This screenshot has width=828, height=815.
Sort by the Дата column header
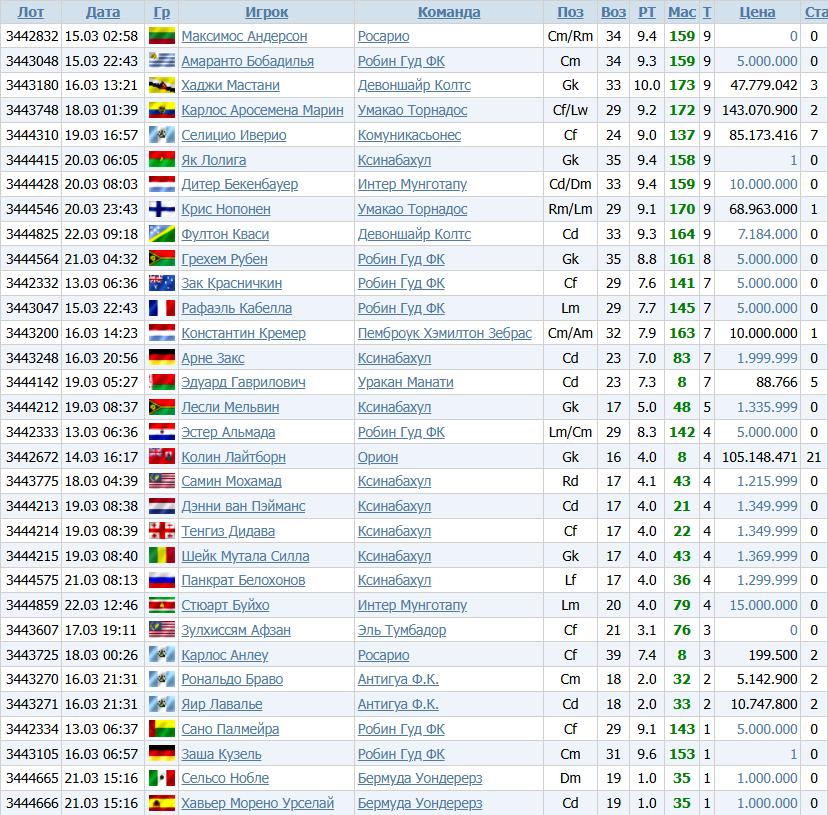103,12
